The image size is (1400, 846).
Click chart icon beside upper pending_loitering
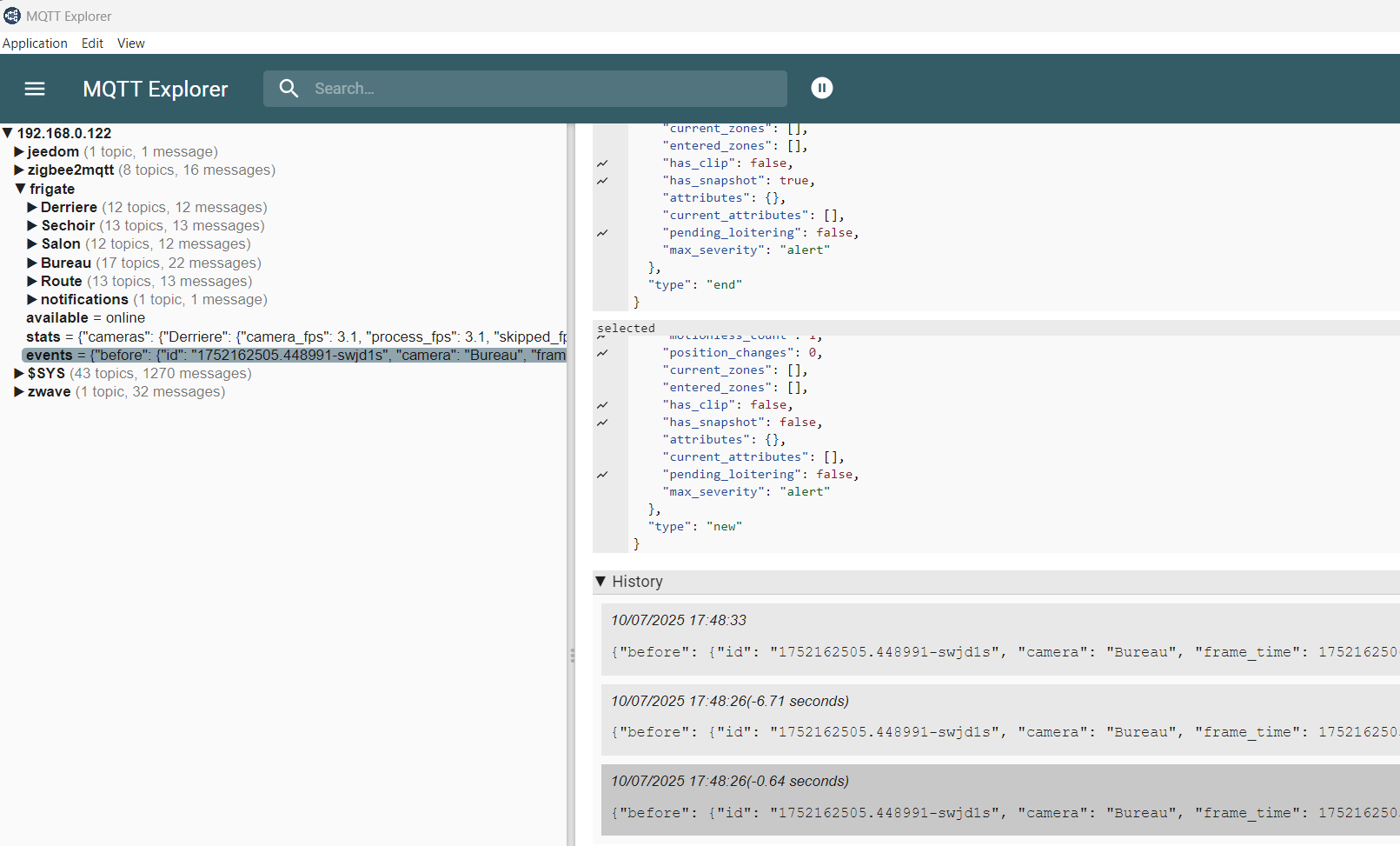(x=602, y=233)
